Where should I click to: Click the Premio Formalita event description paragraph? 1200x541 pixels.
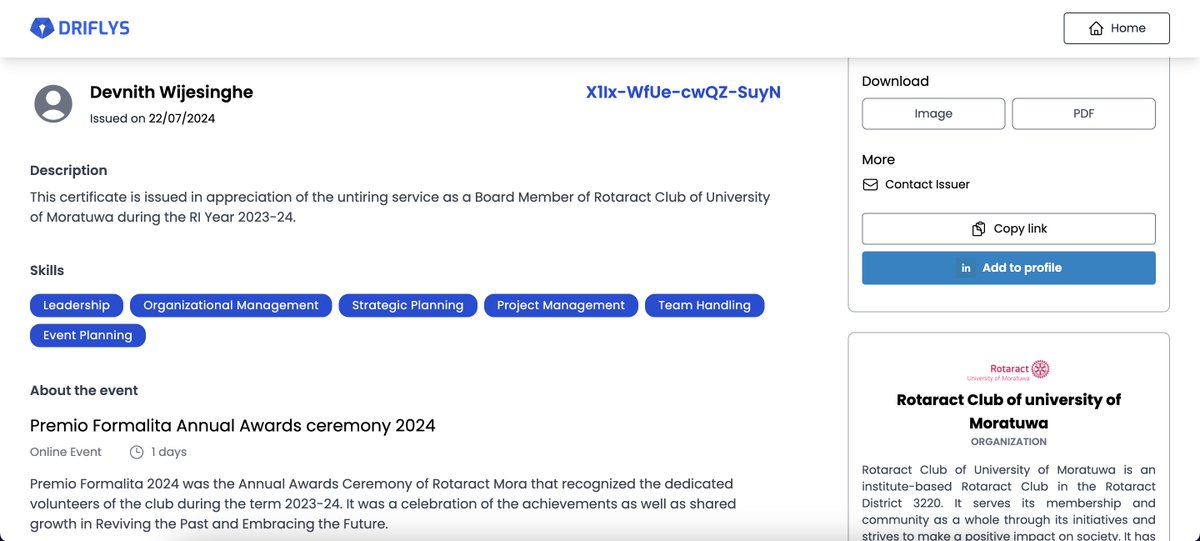coord(383,503)
